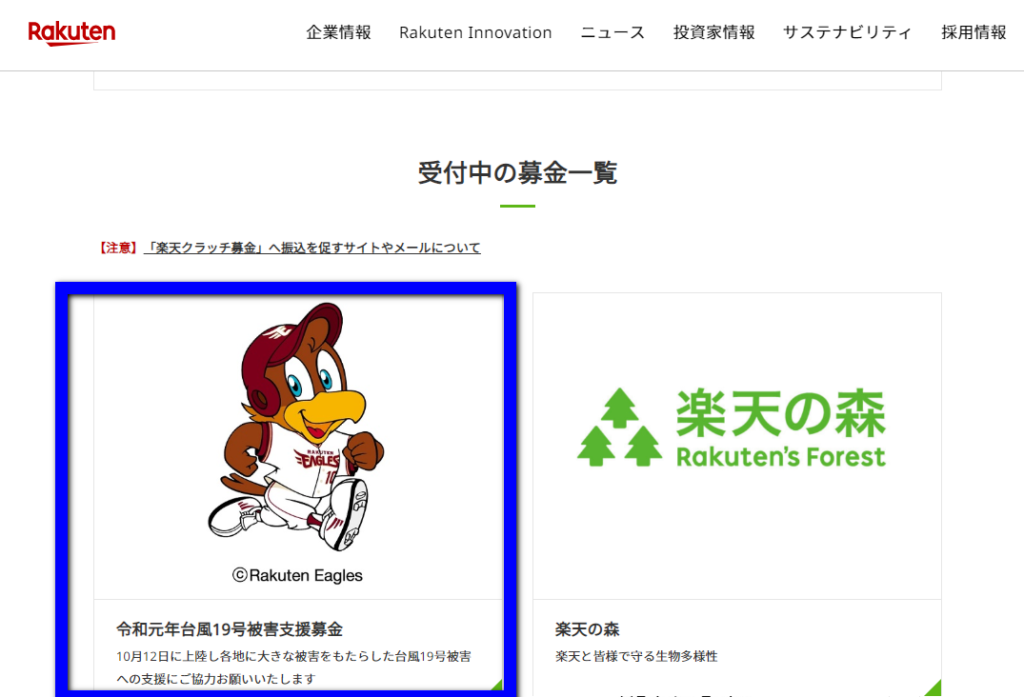
Task: Click the 受付中の募金一覧 heading
Action: click(517, 173)
